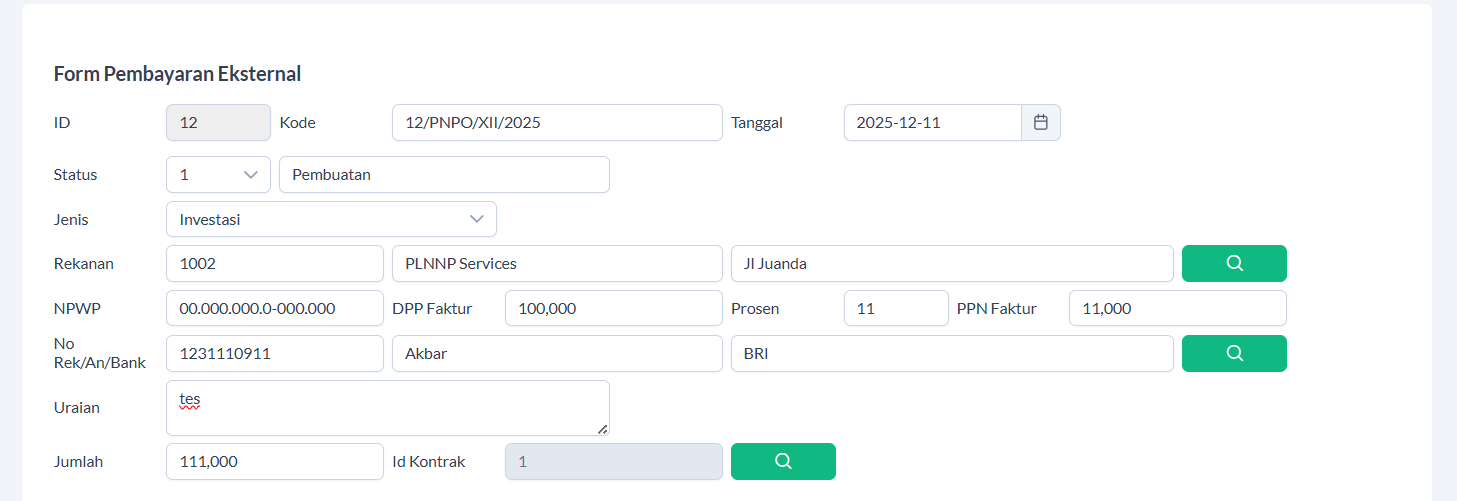Open the Tanggal calendar date picker
This screenshot has width=1457, height=501.
(1040, 123)
